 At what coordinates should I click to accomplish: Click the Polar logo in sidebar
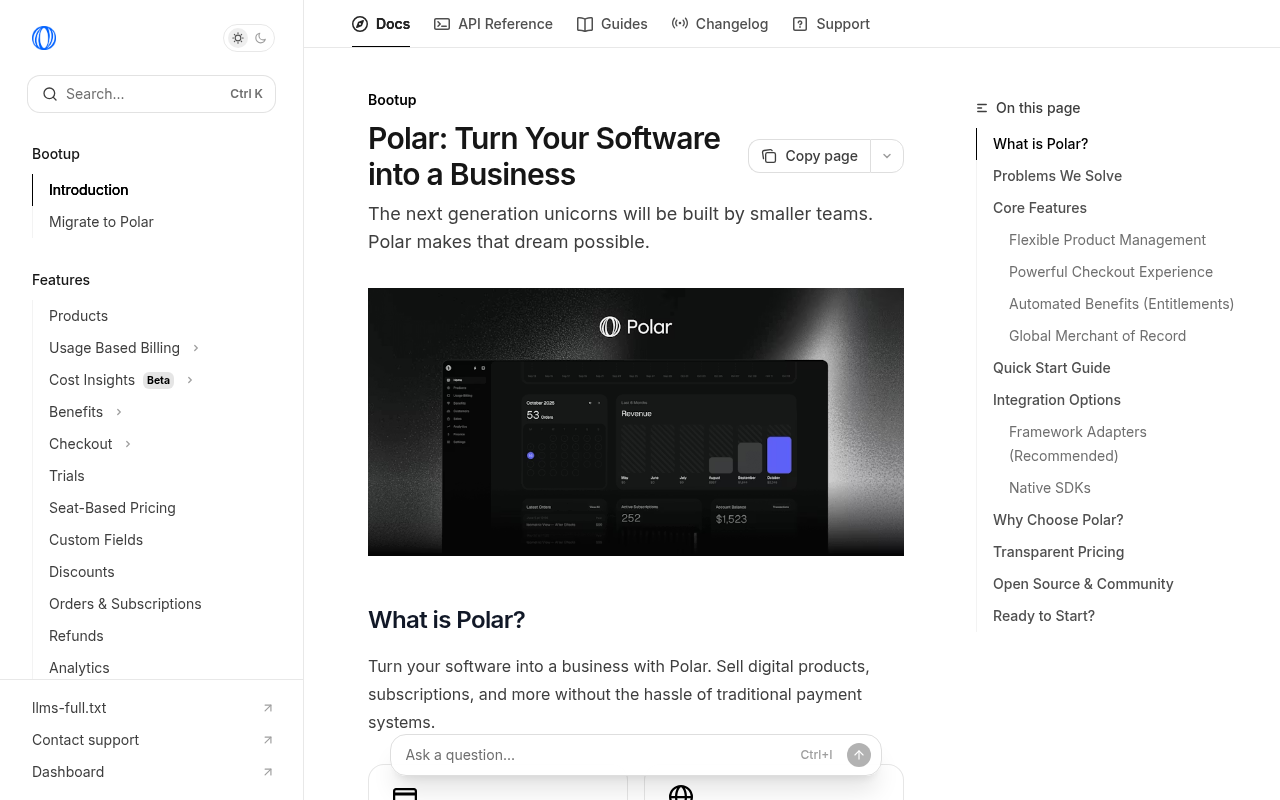click(x=44, y=38)
